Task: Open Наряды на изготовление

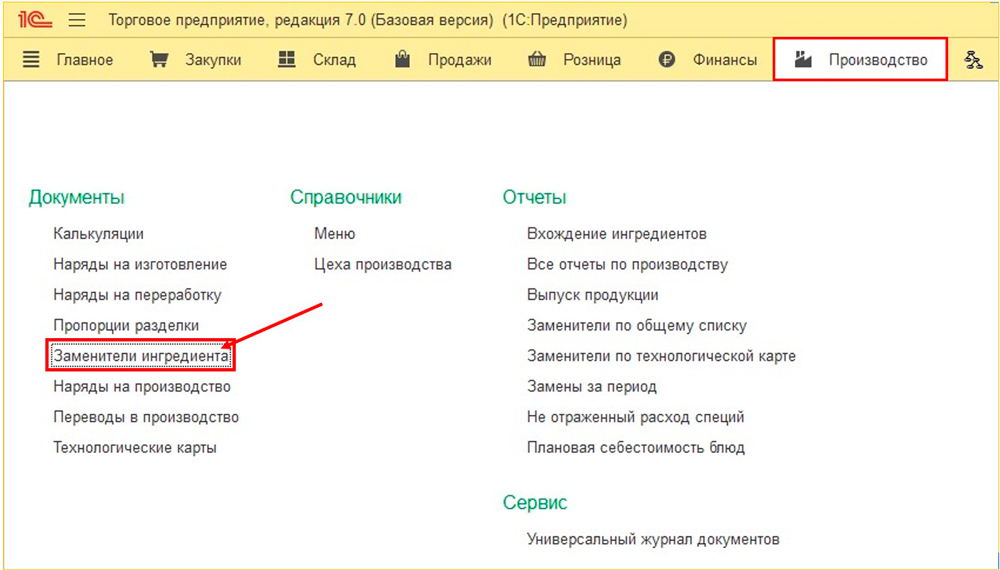Action: pyautogui.click(x=140, y=265)
